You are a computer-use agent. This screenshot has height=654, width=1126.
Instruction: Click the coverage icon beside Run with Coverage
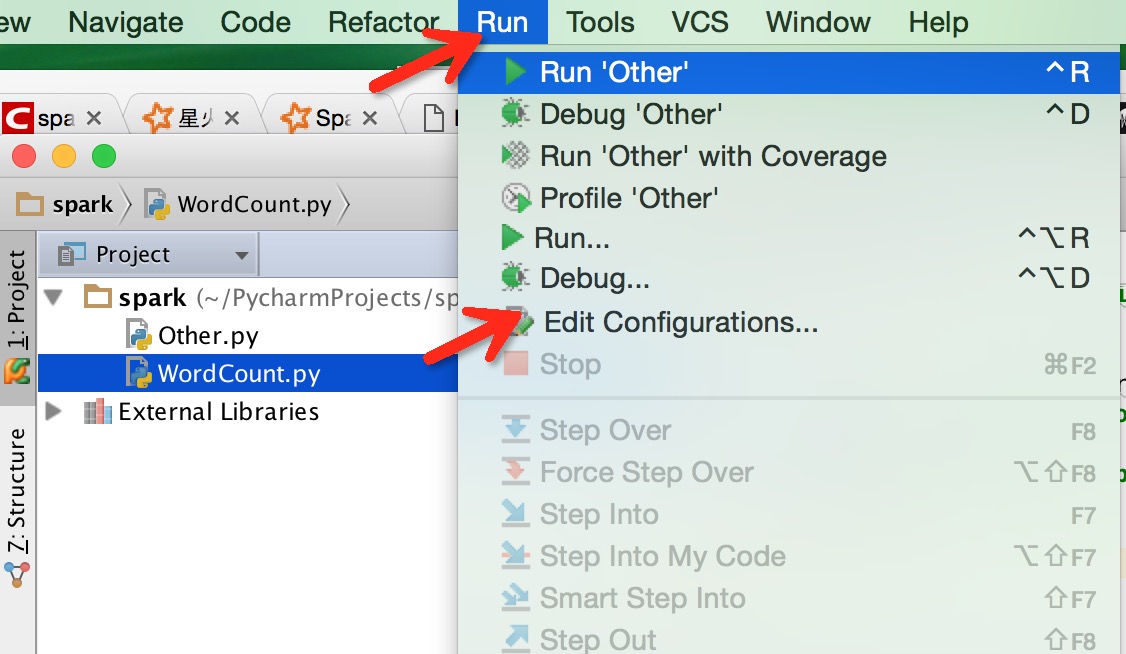515,156
